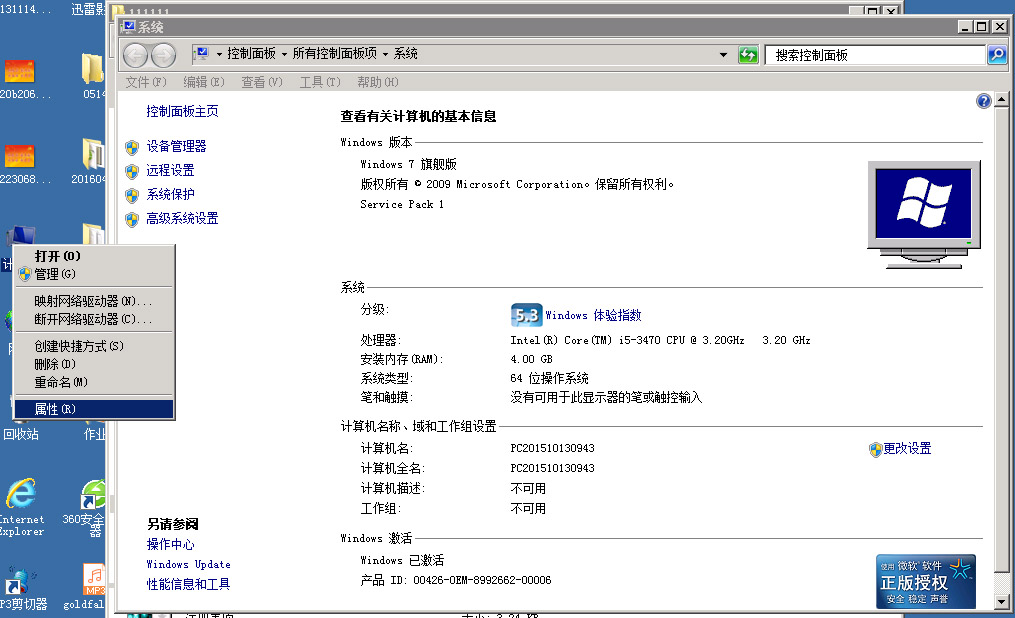Click the goldfal MP3 file desktop icon
Screen dimensions: 1015x618
pos(94,579)
